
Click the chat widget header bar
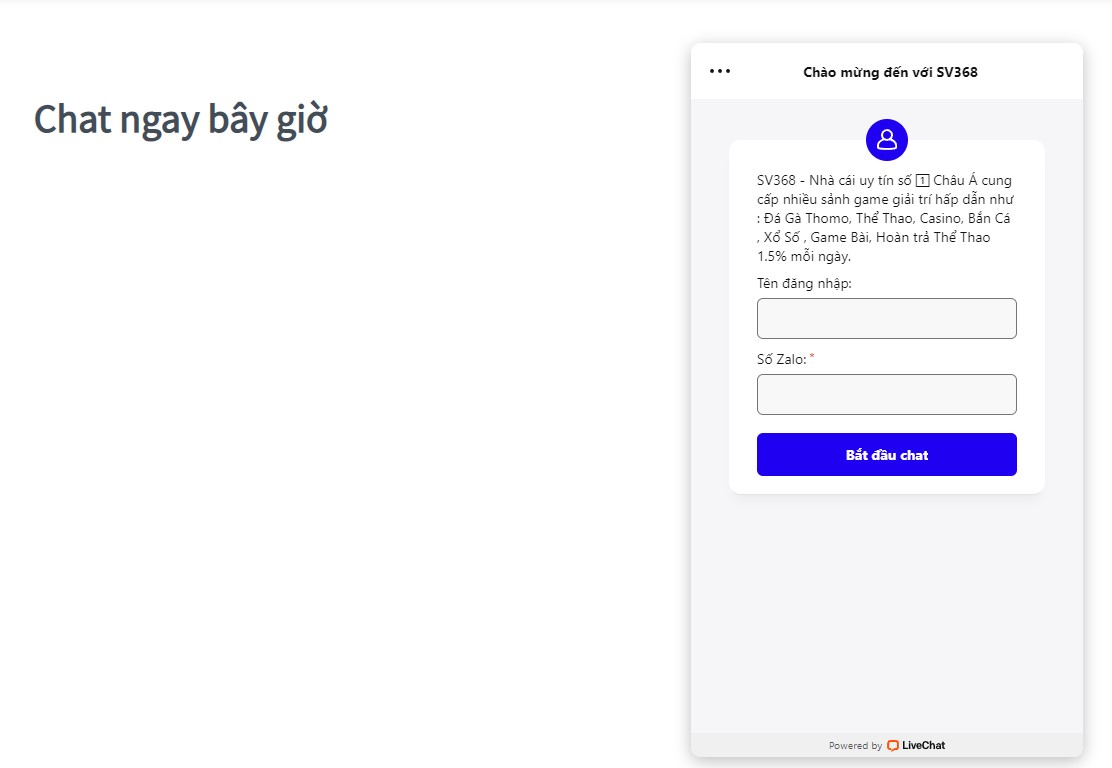[x=886, y=71]
